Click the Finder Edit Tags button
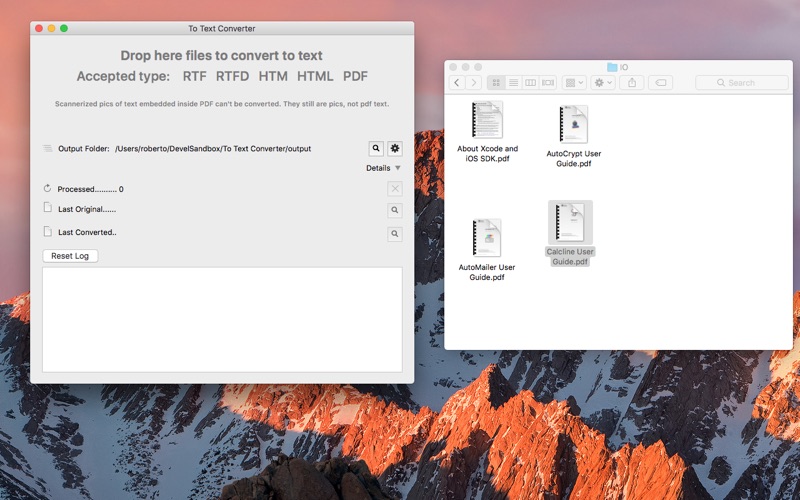The height and width of the screenshot is (500, 800). (x=661, y=83)
